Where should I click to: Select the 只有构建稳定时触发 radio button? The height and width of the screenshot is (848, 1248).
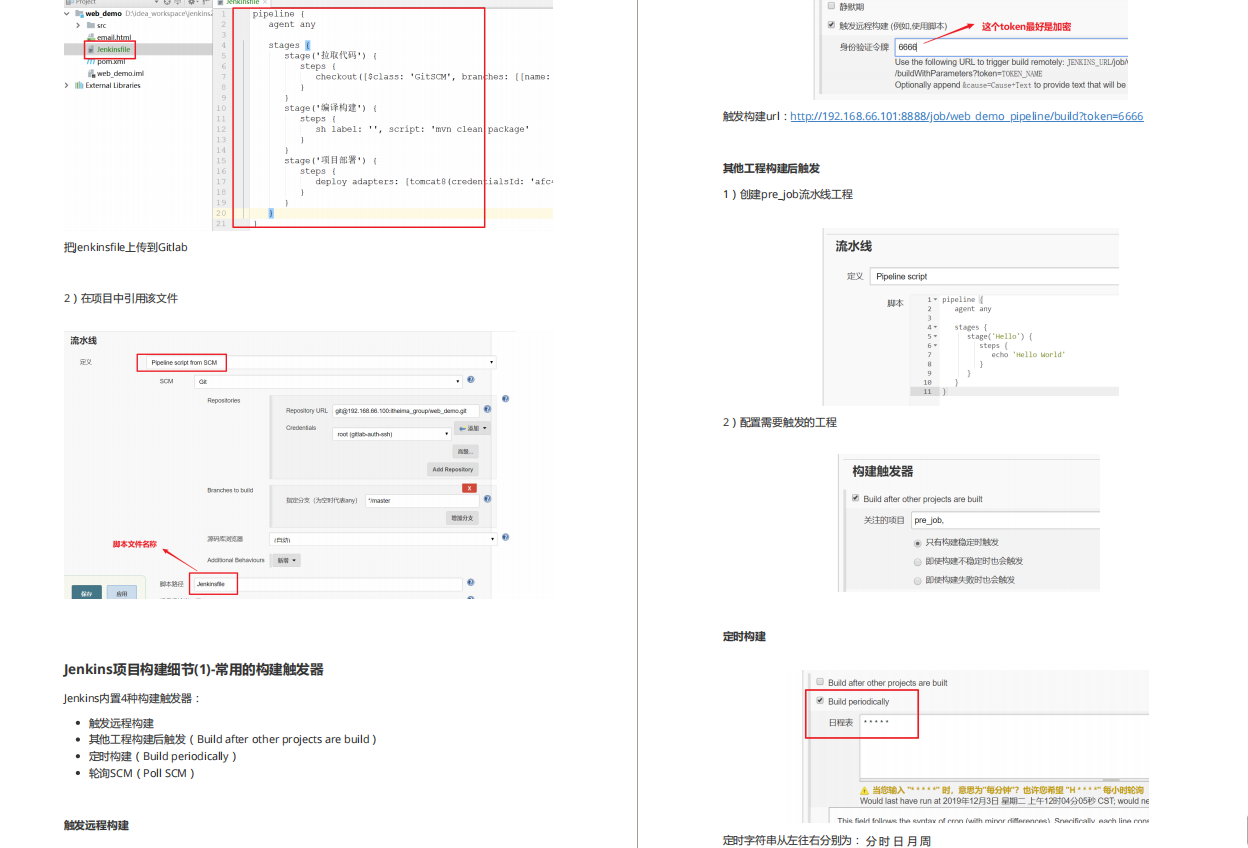(917, 542)
